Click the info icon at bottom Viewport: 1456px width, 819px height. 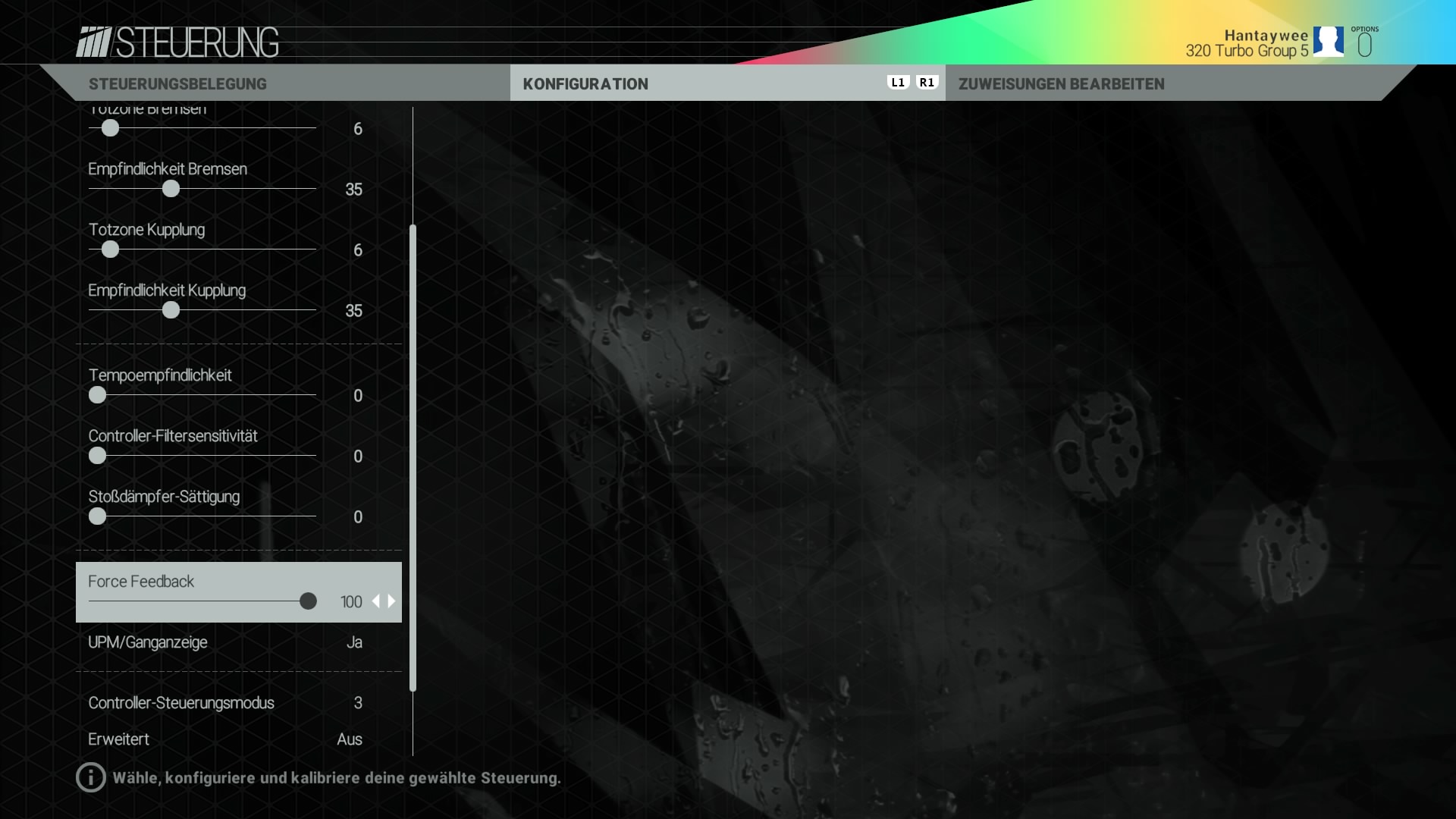pos(91,777)
